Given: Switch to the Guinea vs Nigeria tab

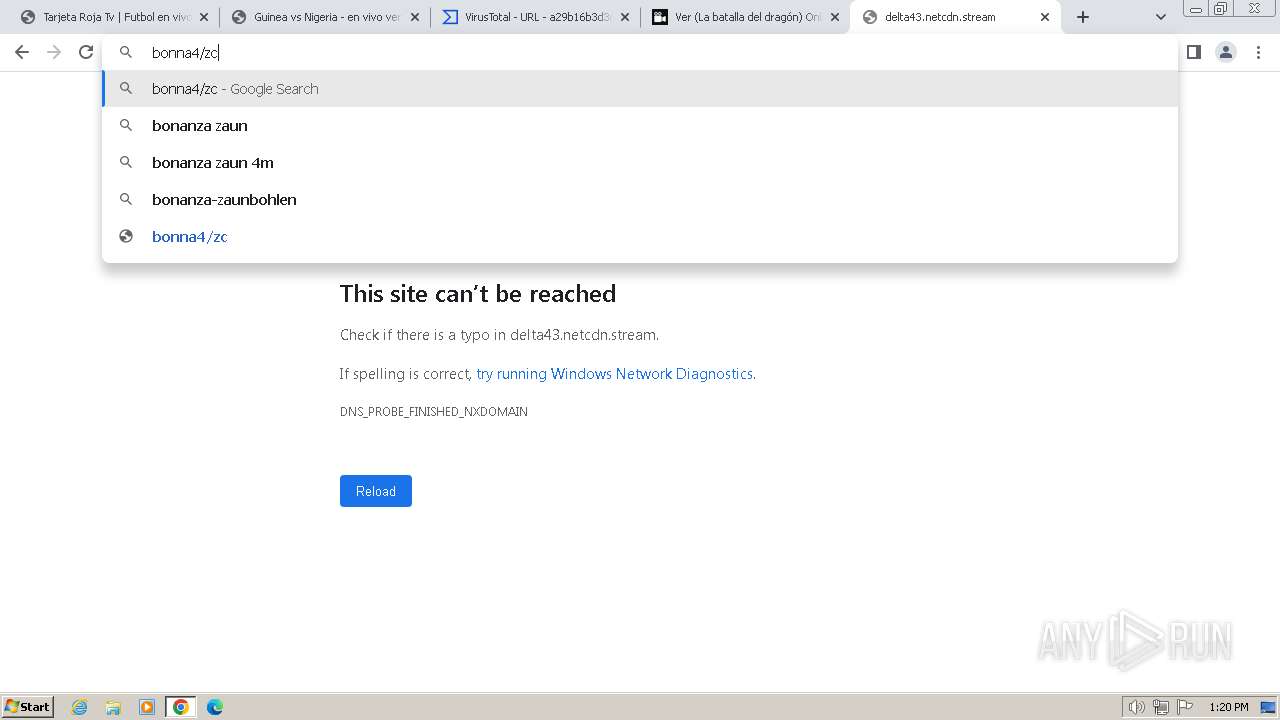Looking at the screenshot, I should click(x=325, y=17).
